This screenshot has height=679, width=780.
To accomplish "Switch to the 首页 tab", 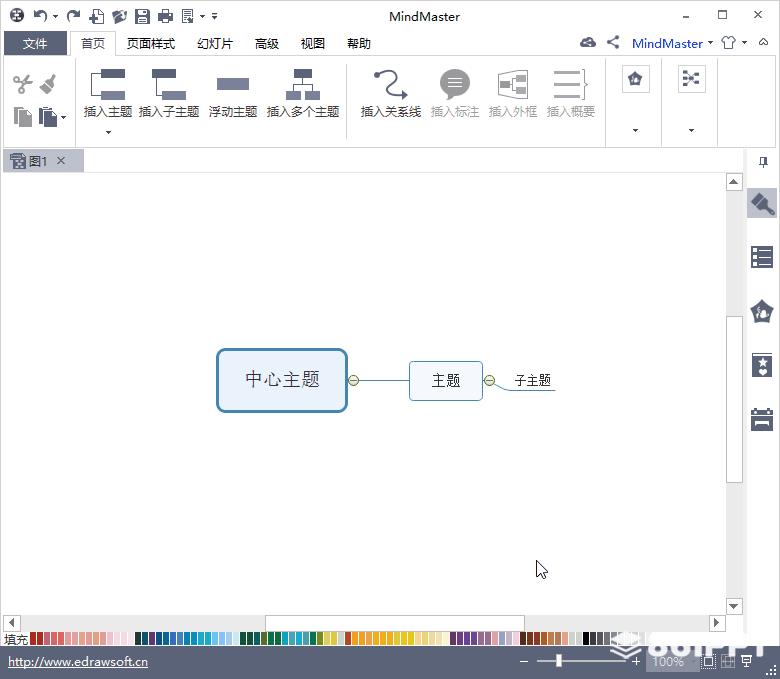I will tap(93, 43).
